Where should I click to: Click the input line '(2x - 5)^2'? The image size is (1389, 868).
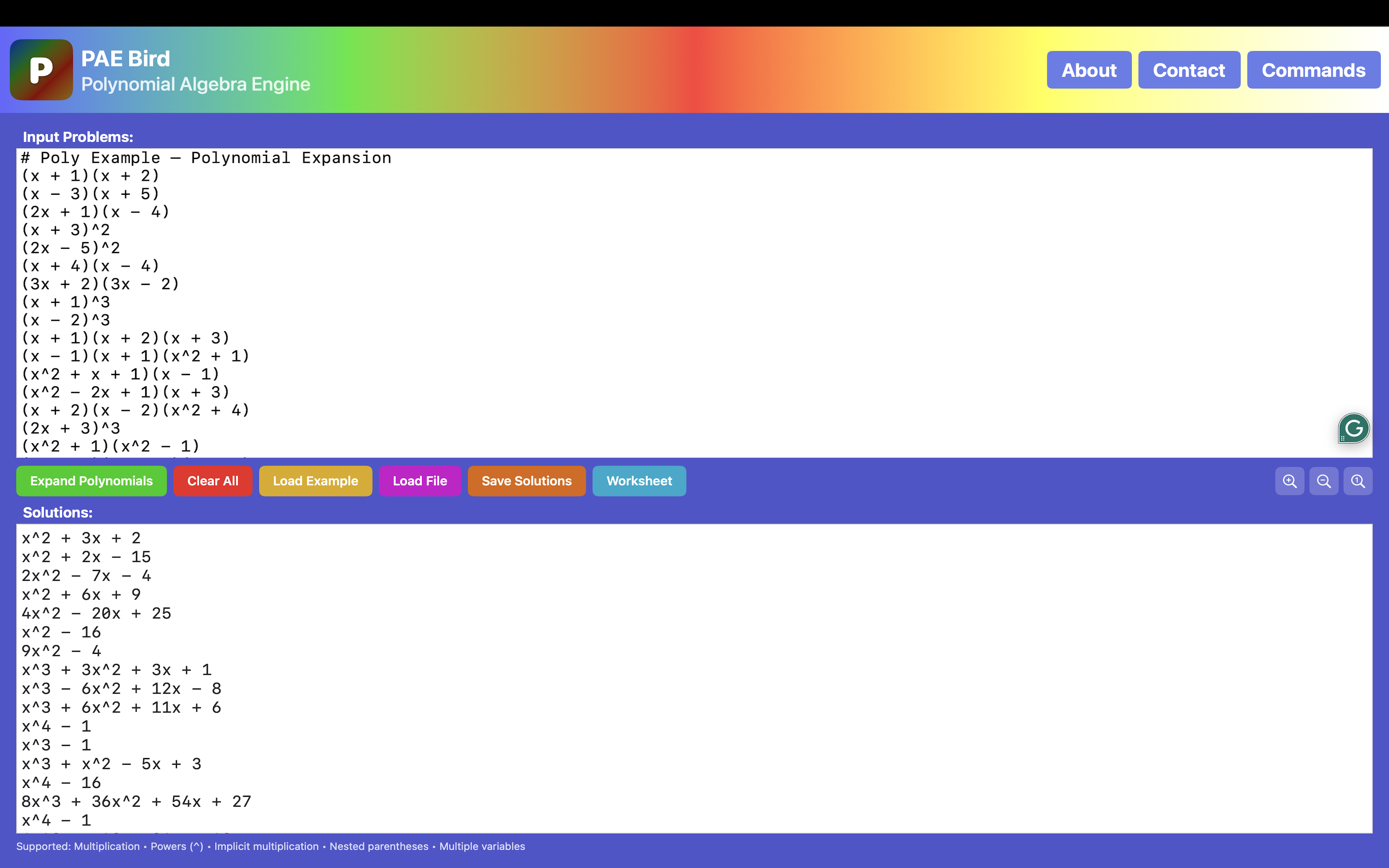pos(70,248)
